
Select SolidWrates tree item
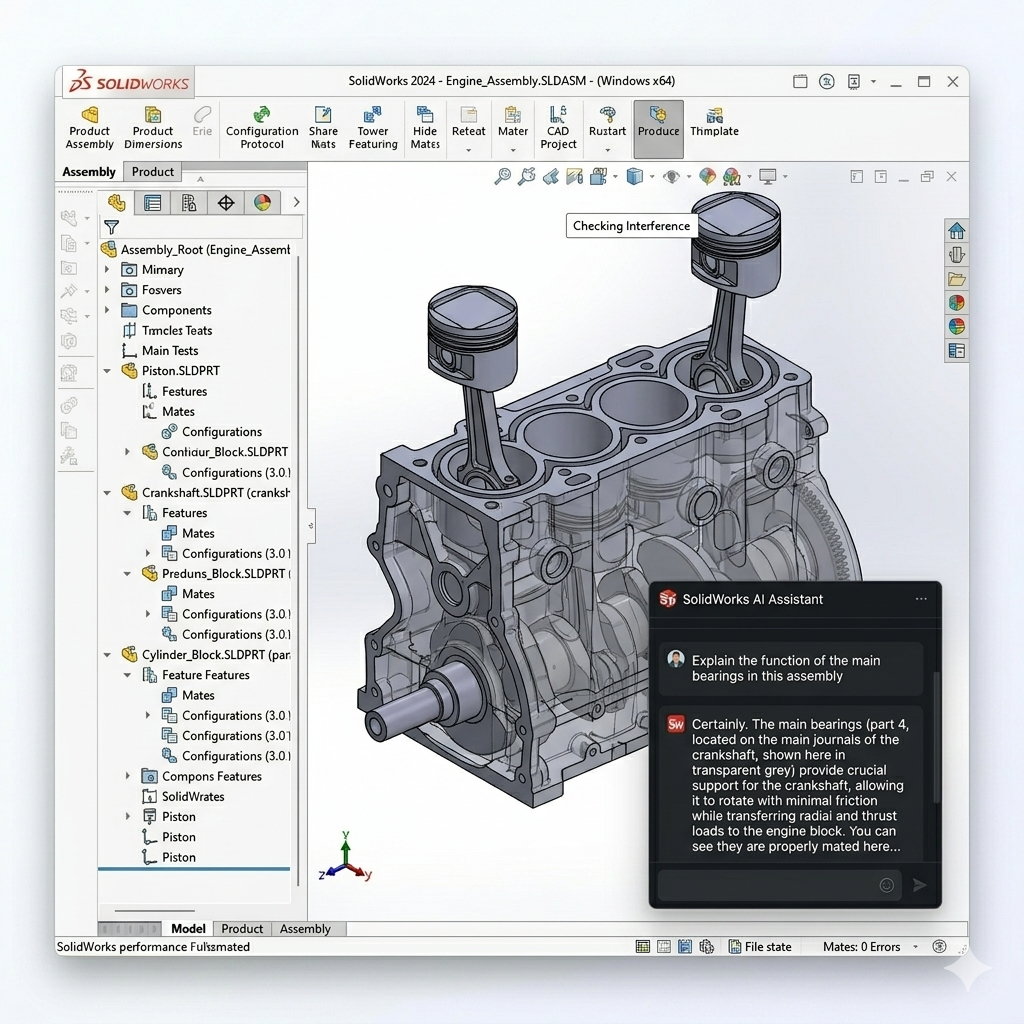(183, 797)
